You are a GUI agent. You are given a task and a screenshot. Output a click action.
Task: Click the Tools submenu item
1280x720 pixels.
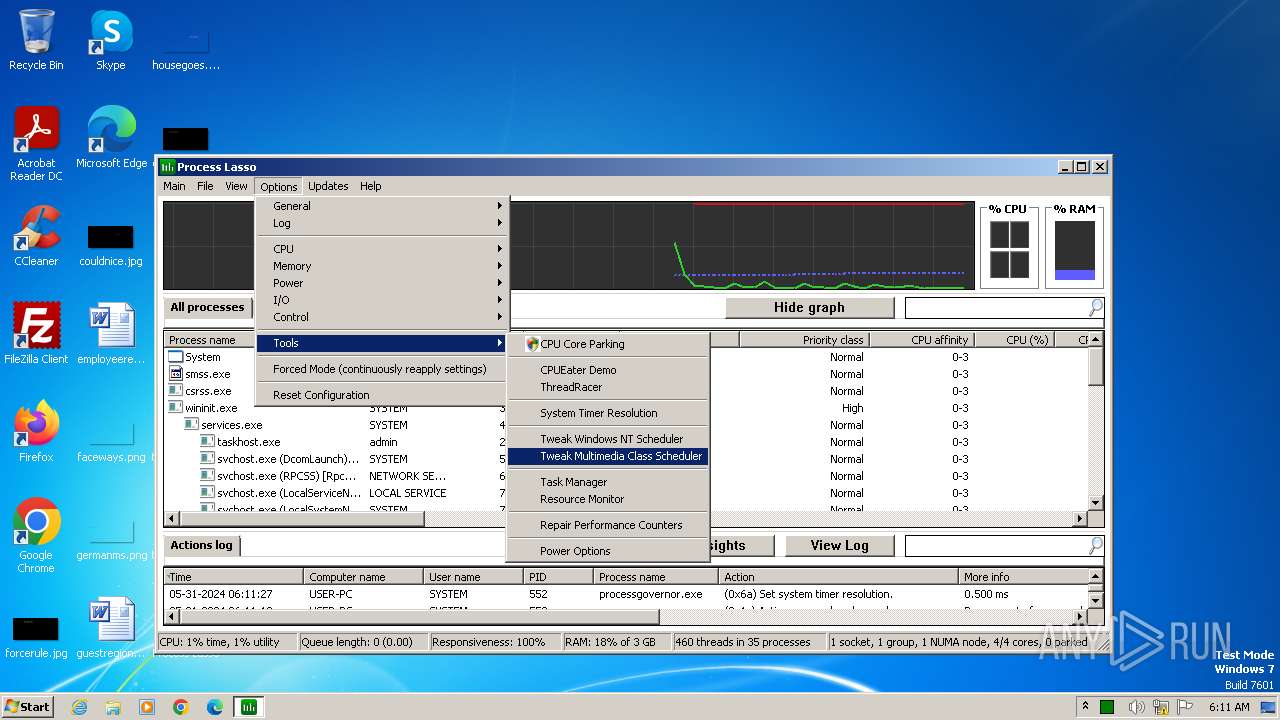(x=382, y=343)
